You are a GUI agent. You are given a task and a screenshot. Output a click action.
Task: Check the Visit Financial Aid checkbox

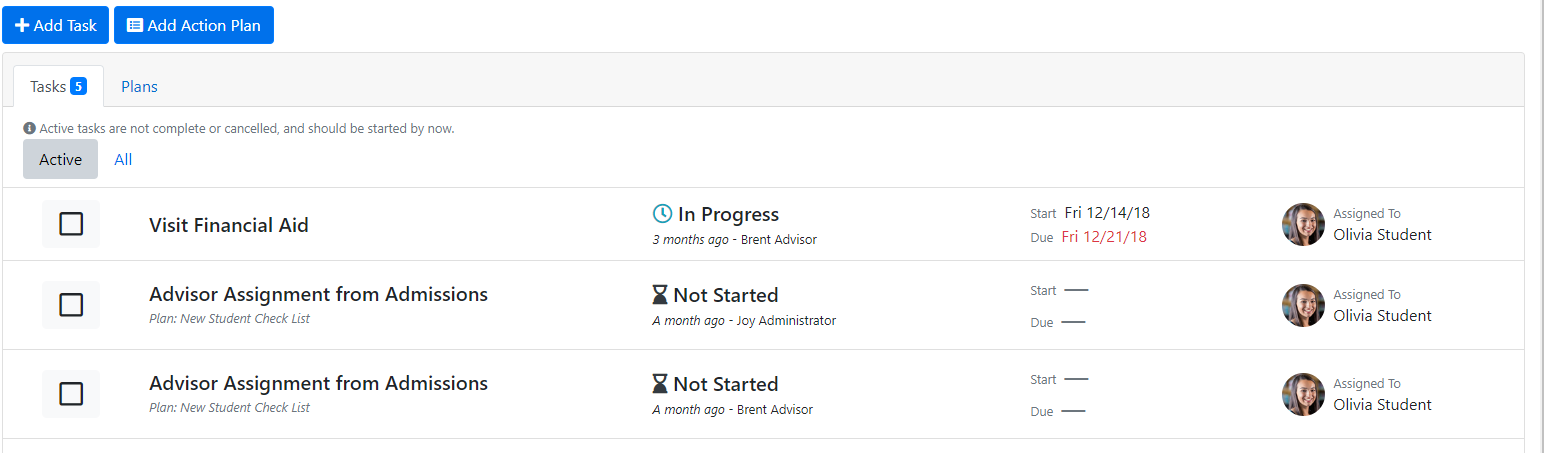71,224
